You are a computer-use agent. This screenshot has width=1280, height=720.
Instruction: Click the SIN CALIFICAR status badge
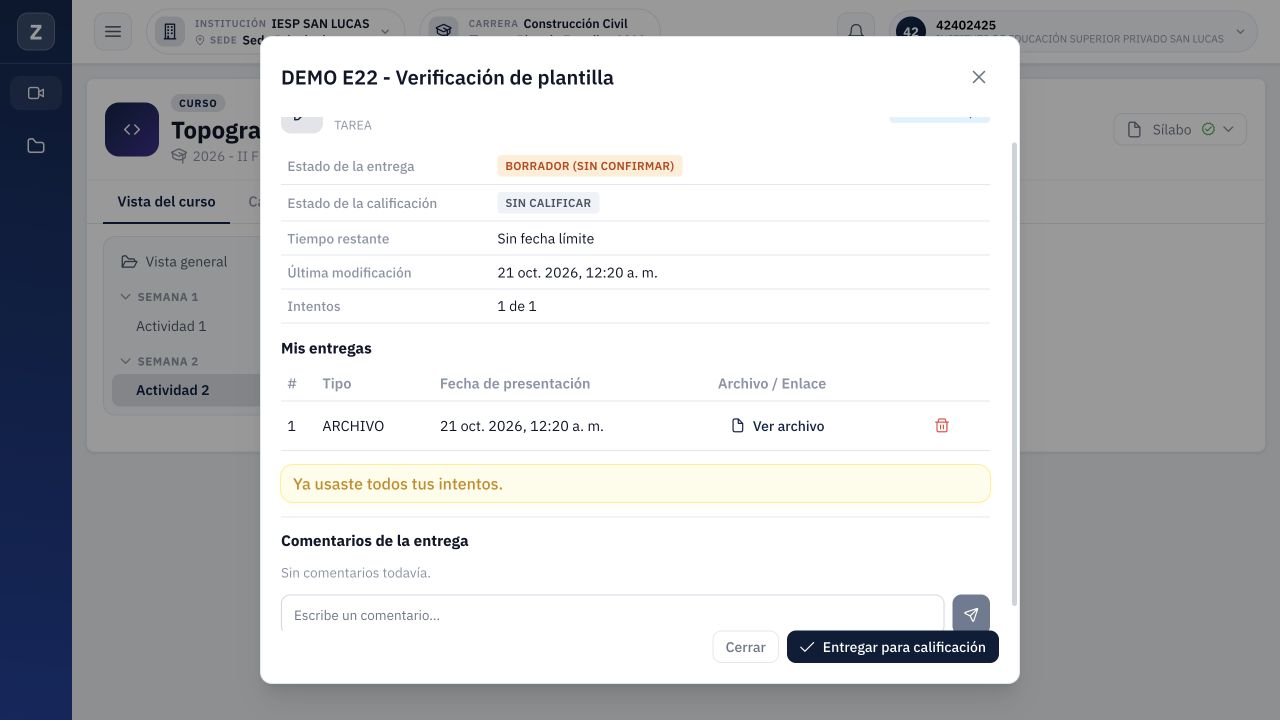[x=548, y=203]
